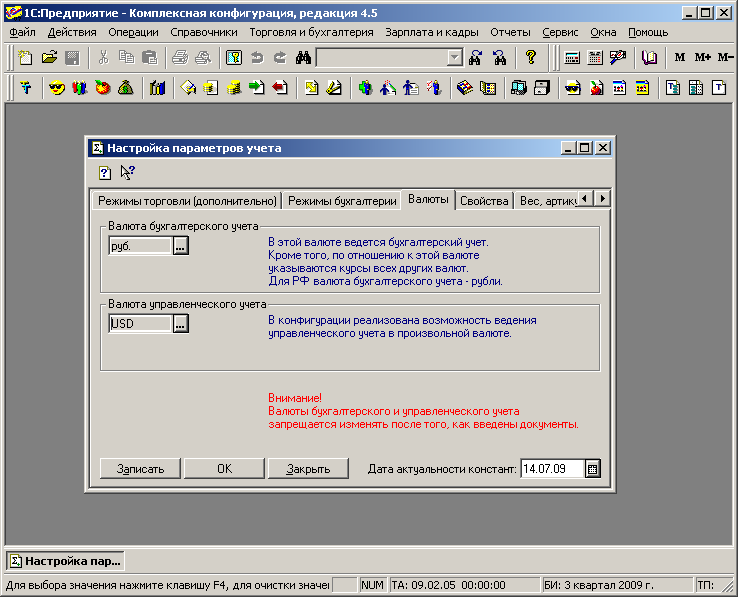This screenshot has height=597, width=738.
Task: Click the БИ: 3 квартал 2009 г. status entry
Action: (x=617, y=585)
